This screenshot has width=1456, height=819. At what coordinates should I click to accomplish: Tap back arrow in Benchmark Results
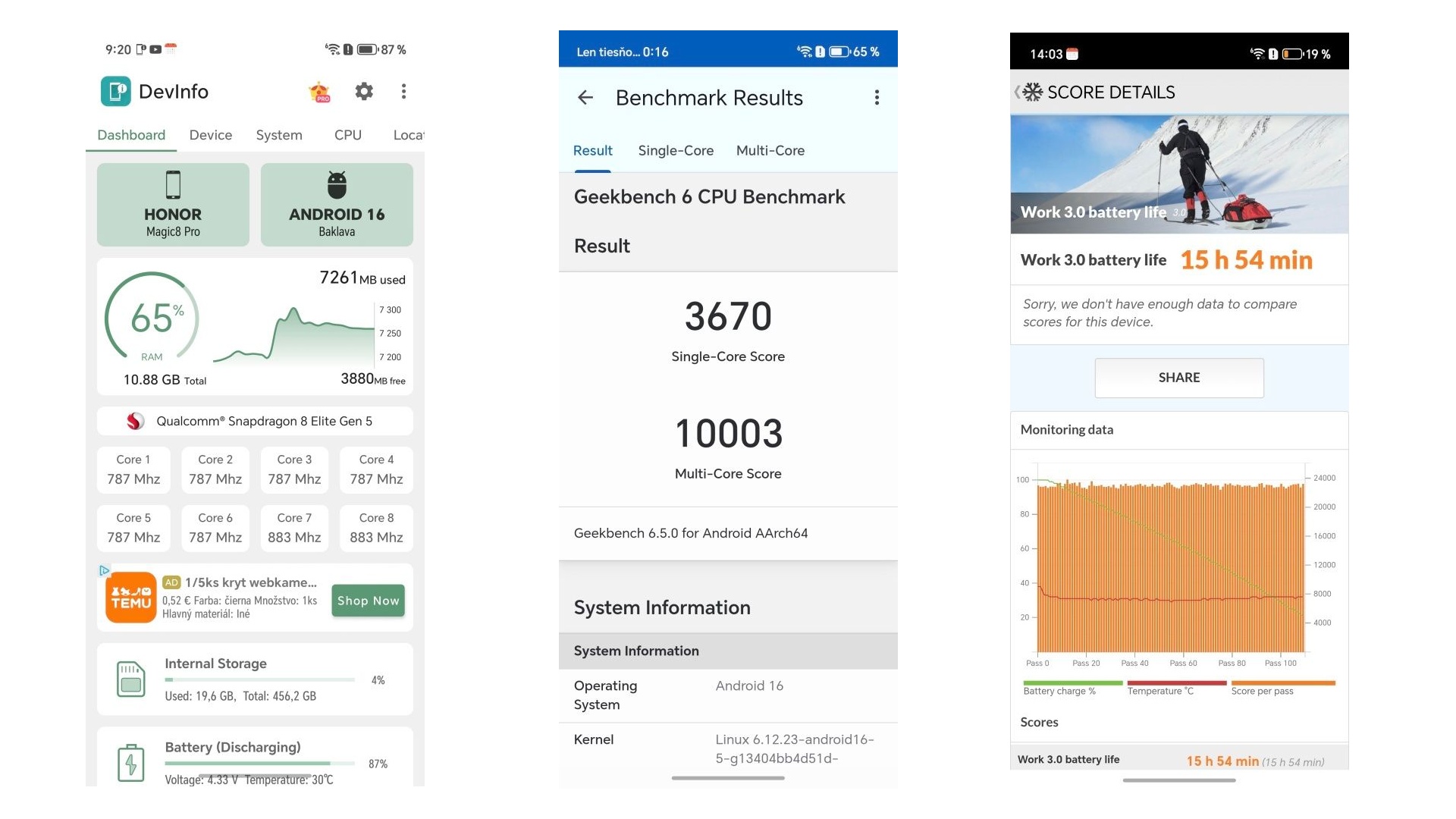[x=585, y=98]
